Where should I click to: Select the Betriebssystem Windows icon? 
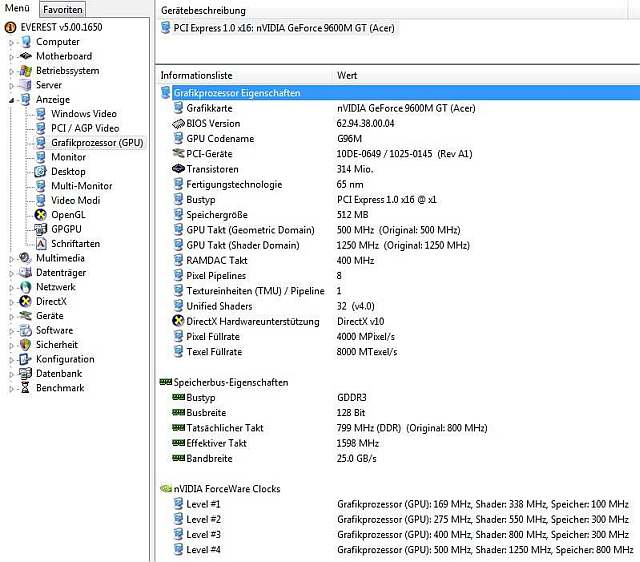(26, 71)
